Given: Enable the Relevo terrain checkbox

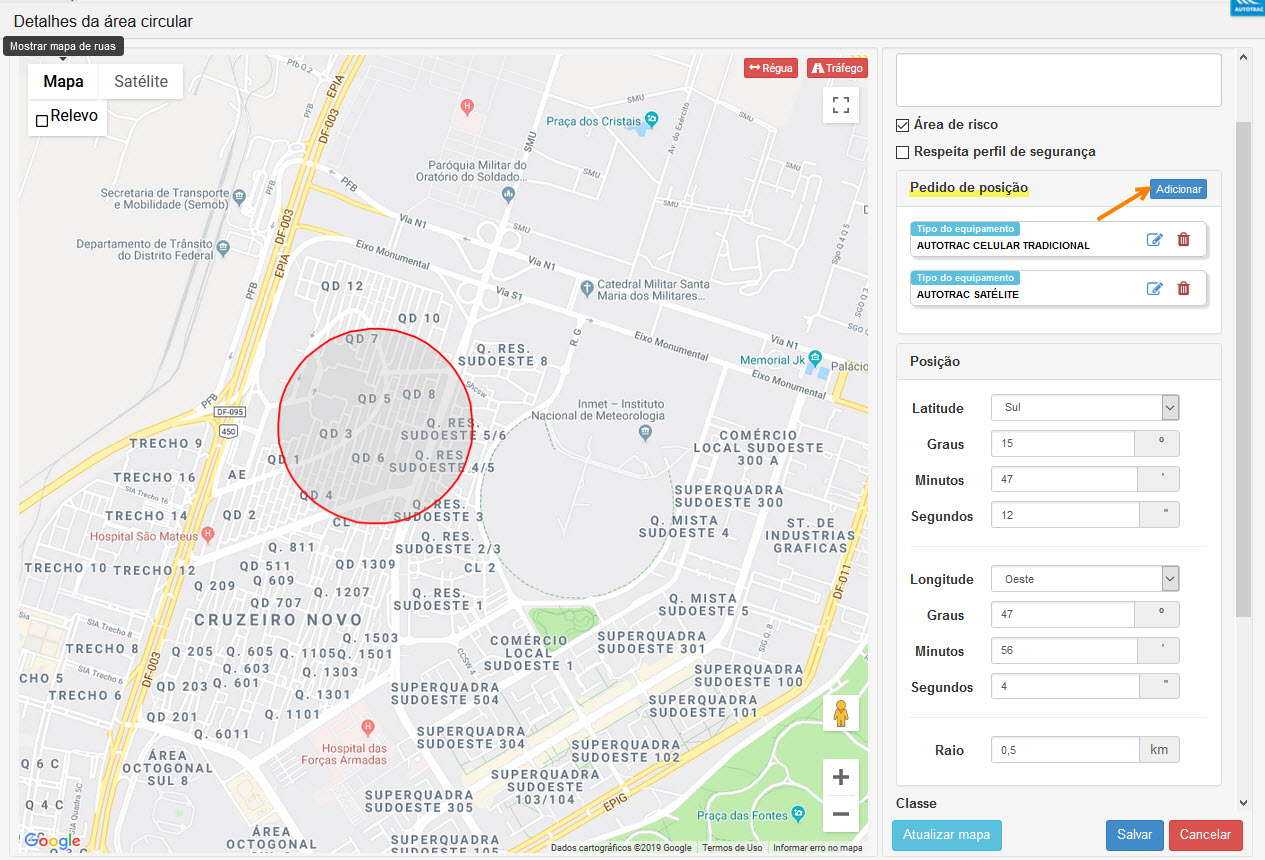Looking at the screenshot, I should click(42, 121).
